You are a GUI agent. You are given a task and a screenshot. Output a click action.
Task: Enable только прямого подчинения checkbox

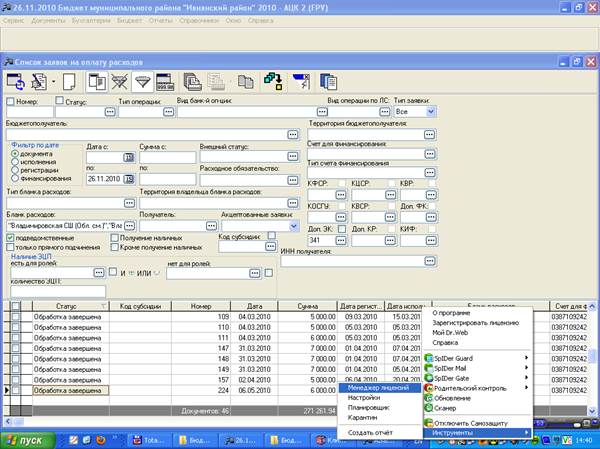10,247
